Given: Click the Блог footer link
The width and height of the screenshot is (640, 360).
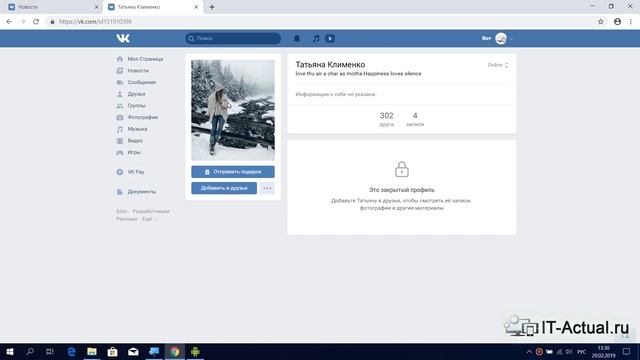Looking at the screenshot, I should tap(122, 211).
